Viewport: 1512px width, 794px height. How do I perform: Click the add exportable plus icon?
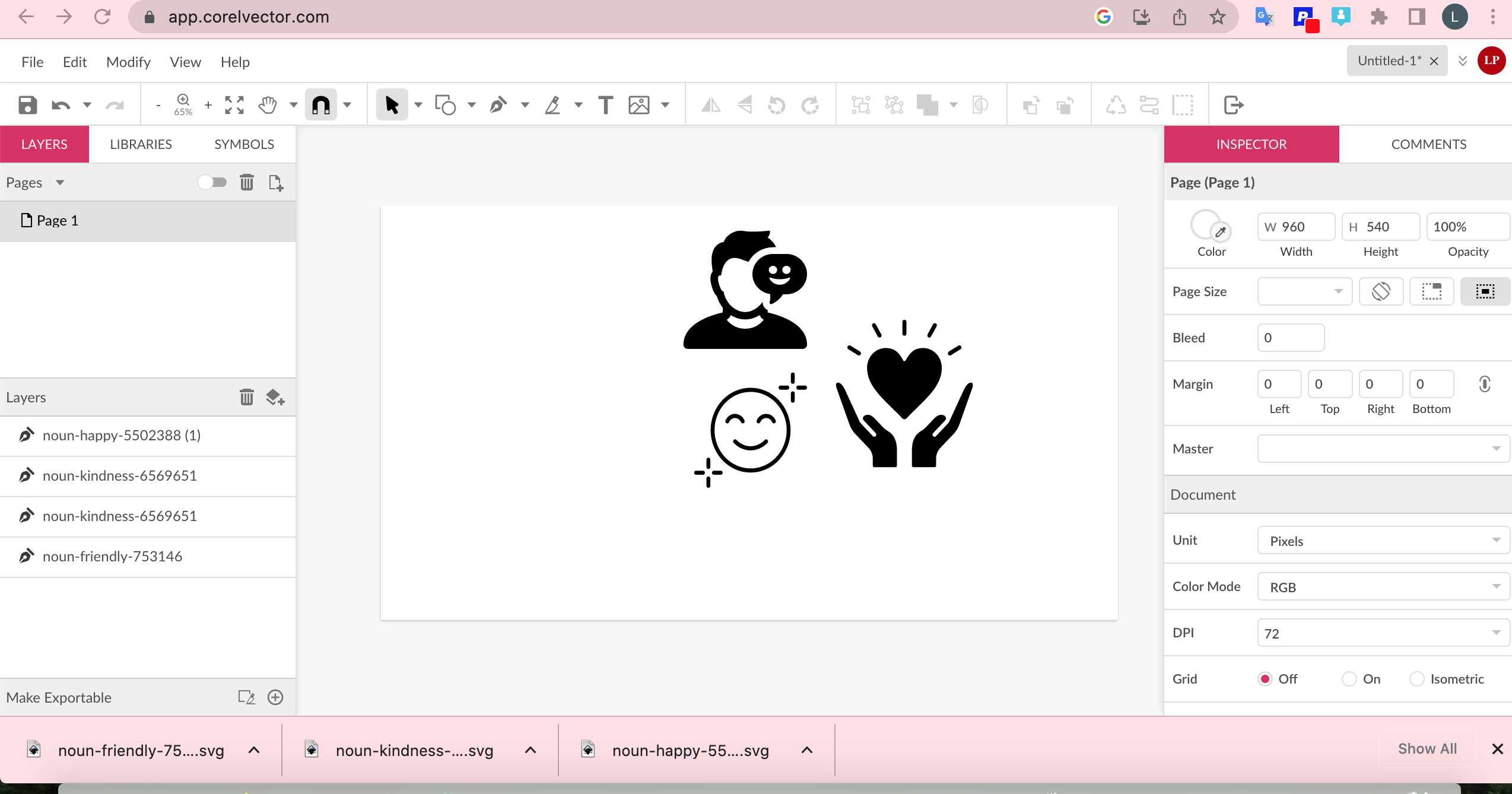tap(275, 697)
